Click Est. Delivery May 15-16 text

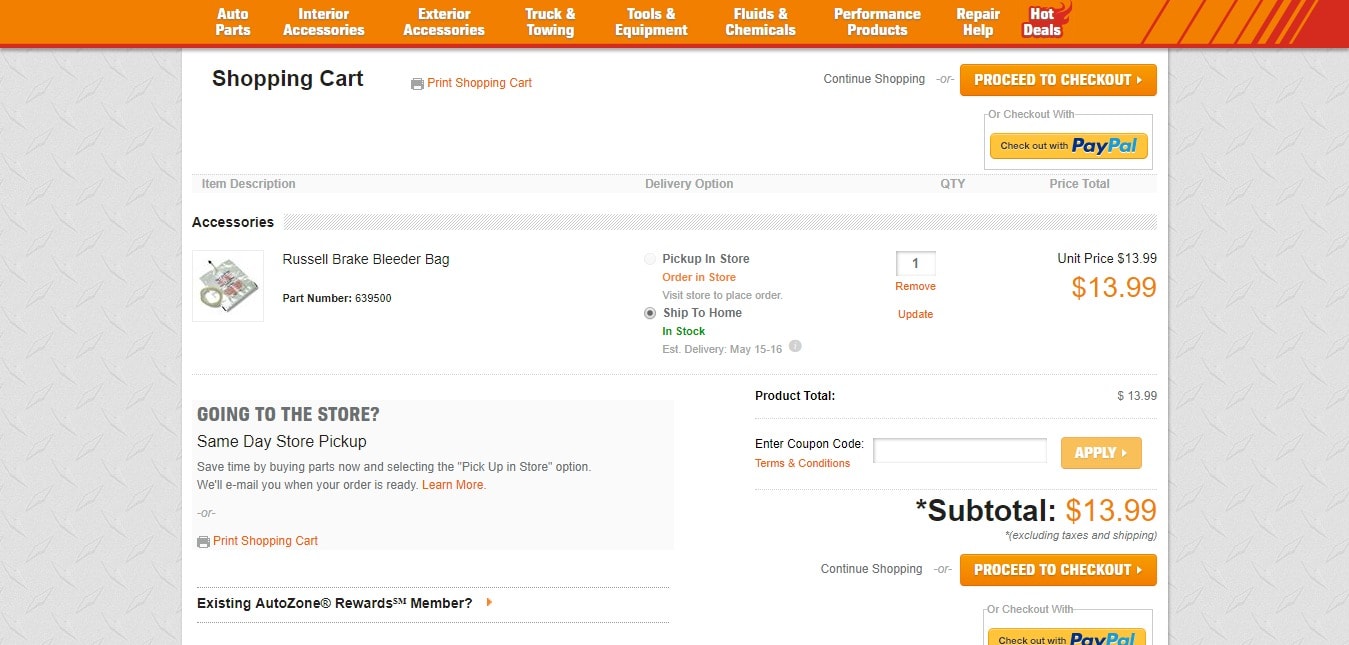pyautogui.click(x=722, y=348)
